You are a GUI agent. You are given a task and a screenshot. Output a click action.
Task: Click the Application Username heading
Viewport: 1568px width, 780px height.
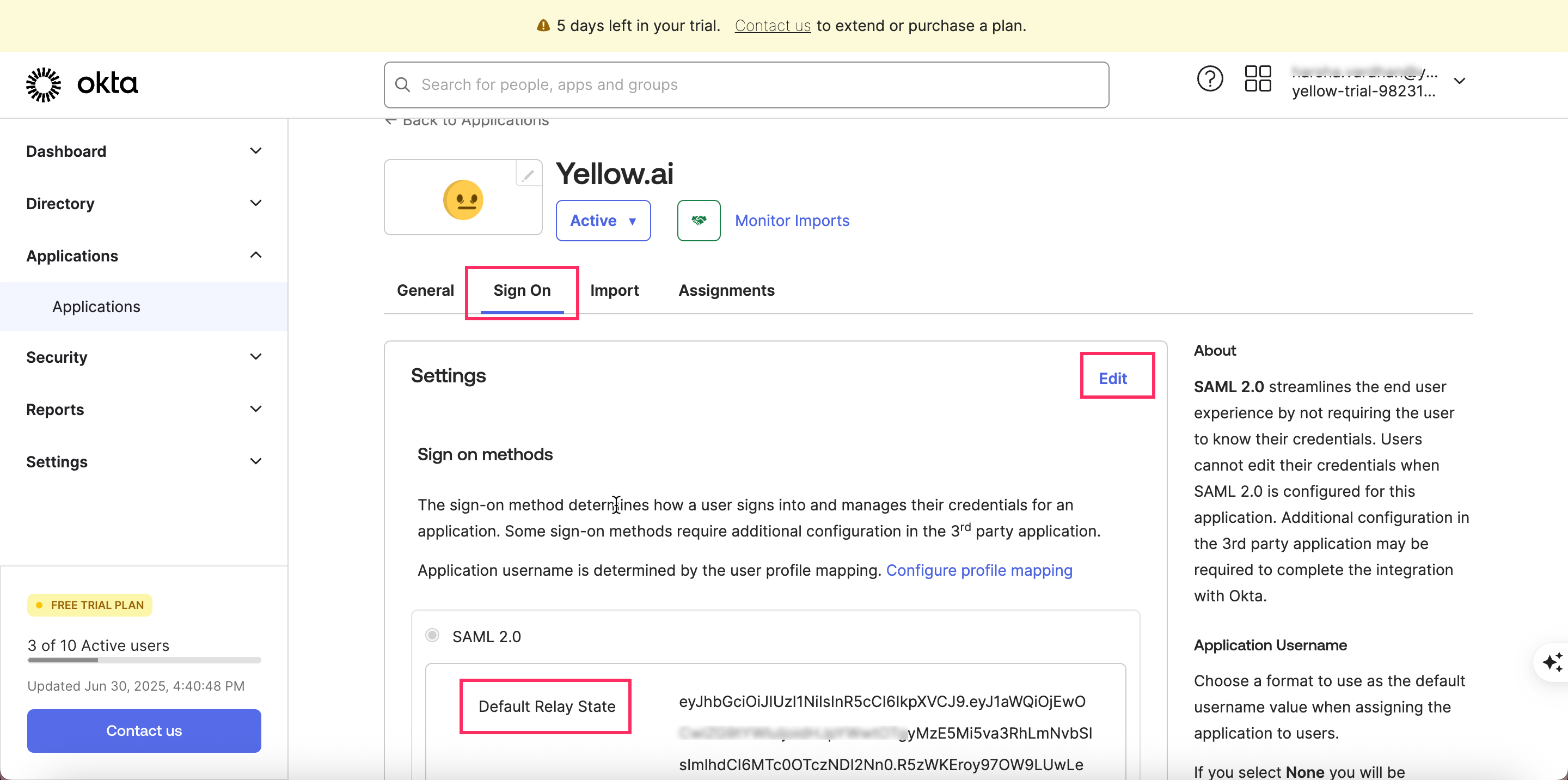click(x=1270, y=645)
